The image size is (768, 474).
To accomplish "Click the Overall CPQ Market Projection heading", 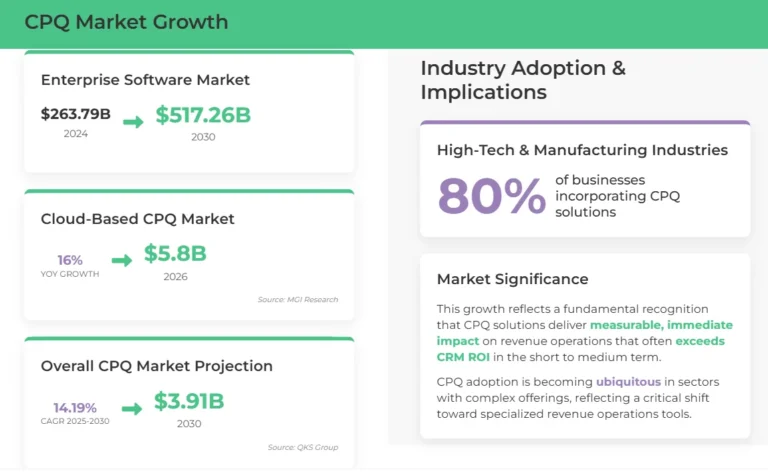I will (156, 366).
